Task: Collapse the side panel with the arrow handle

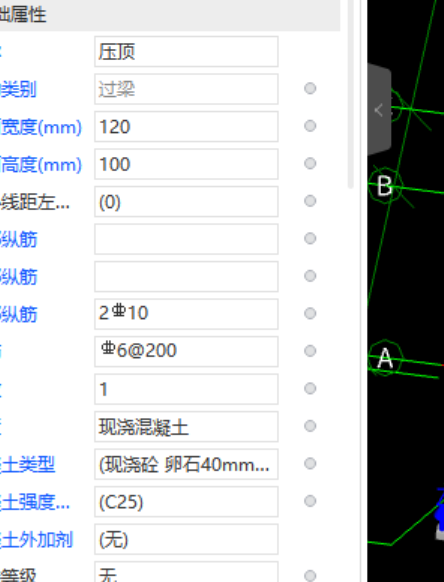Action: 379,110
